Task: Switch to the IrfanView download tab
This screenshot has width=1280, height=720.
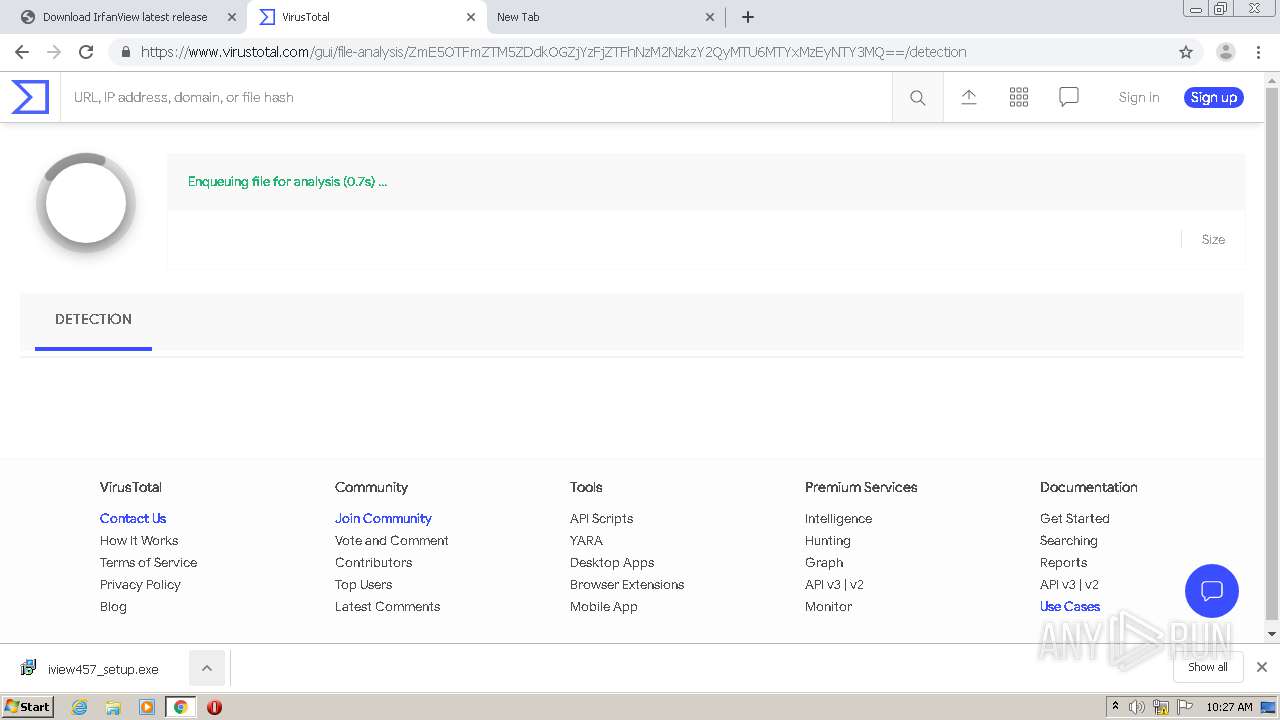Action: (125, 17)
